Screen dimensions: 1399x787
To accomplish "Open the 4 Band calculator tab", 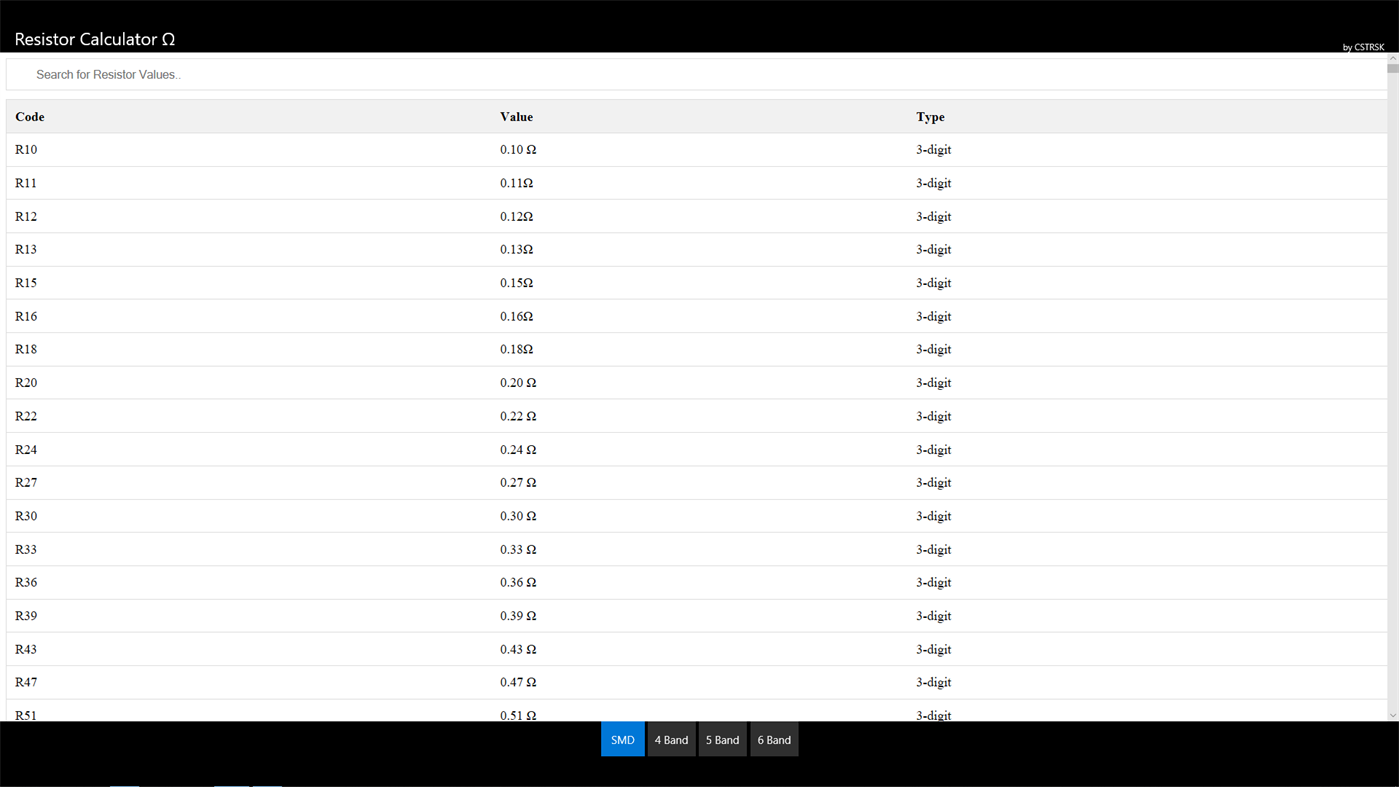I will [x=671, y=740].
